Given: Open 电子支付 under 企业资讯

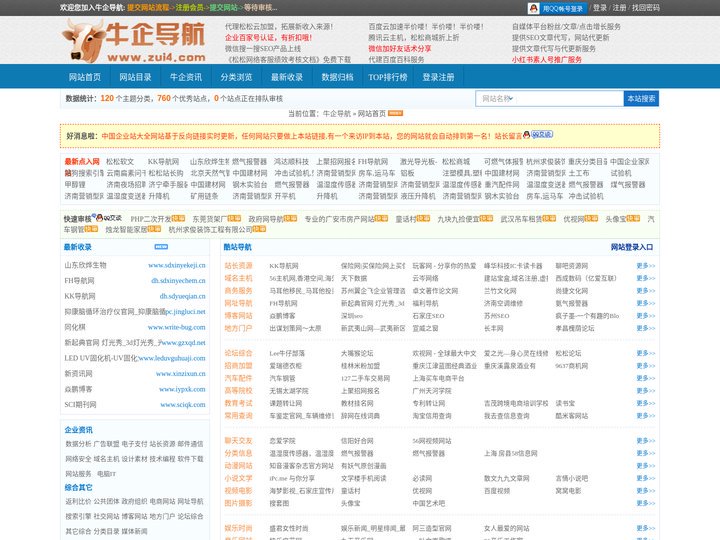Looking at the screenshot, I should click(135, 444).
